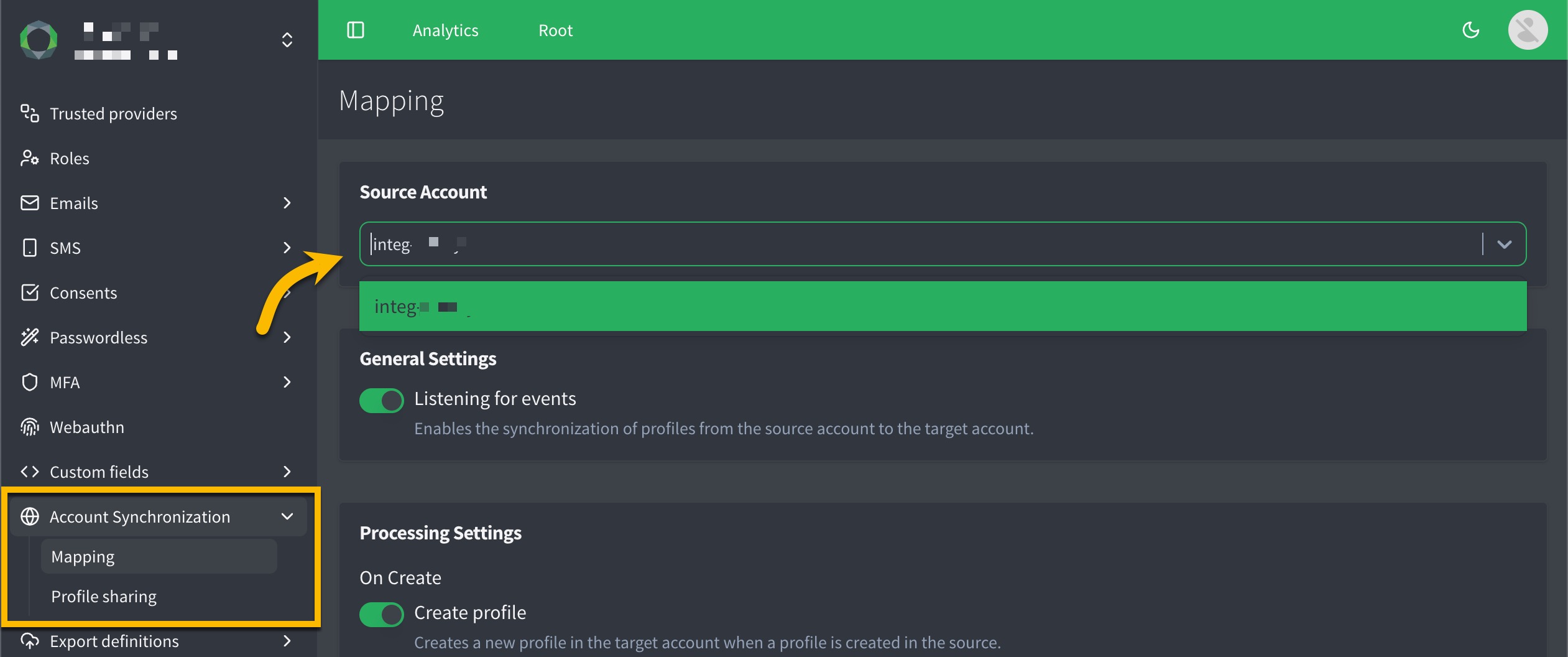The width and height of the screenshot is (1568, 657).
Task: Turn off the Create profile toggle
Action: (382, 614)
